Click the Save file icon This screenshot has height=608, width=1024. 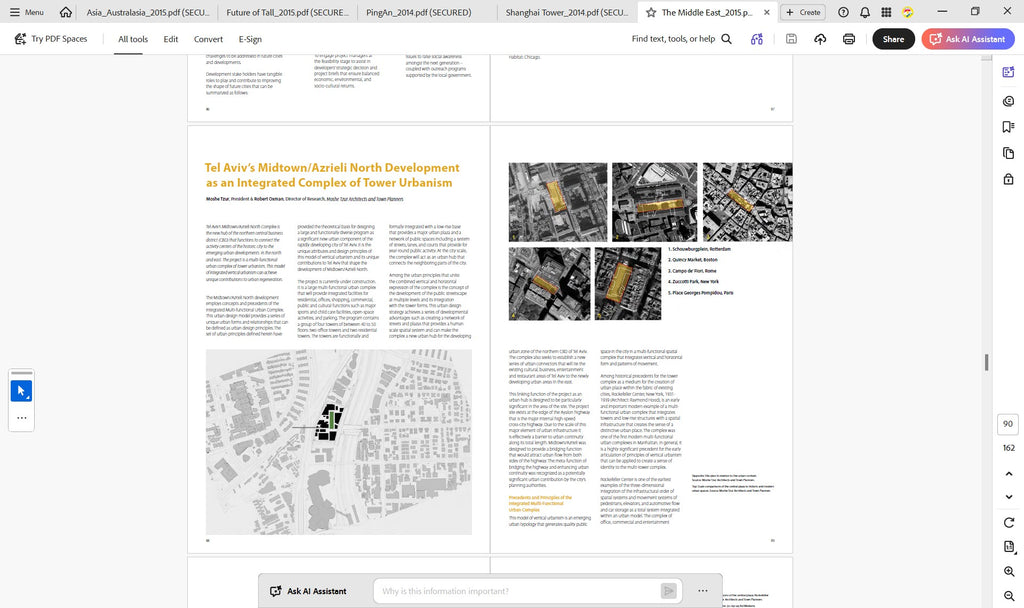(x=791, y=39)
